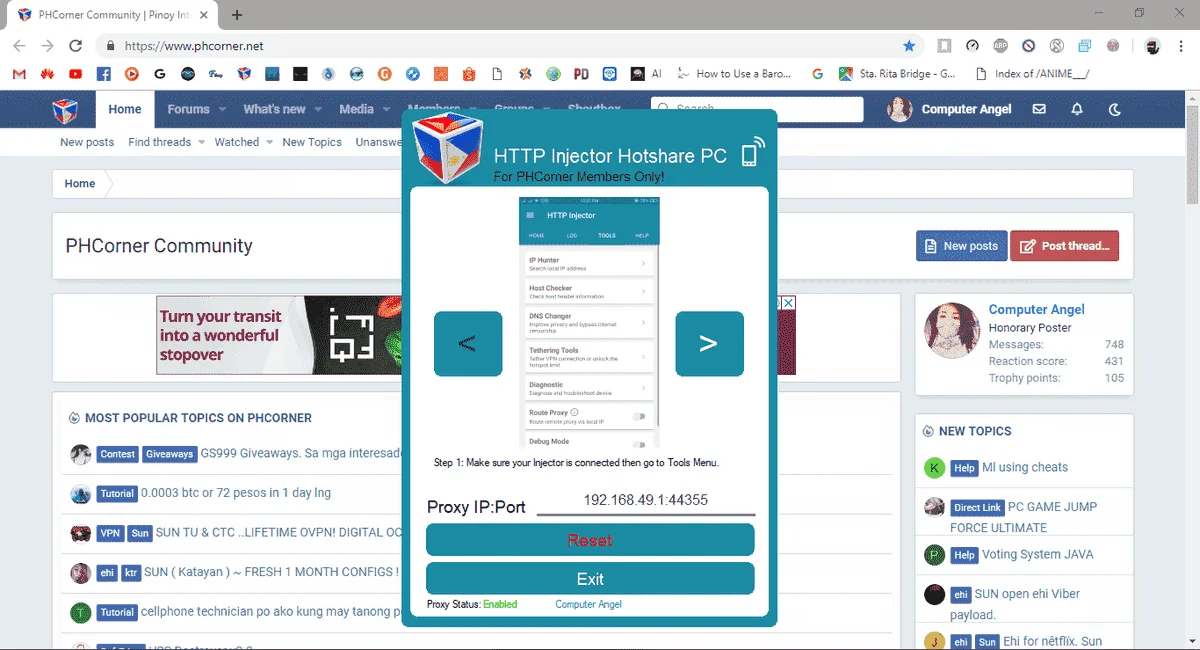This screenshot has width=1200, height=650.
Task: Click the Home breadcrumb
Action: tap(80, 184)
